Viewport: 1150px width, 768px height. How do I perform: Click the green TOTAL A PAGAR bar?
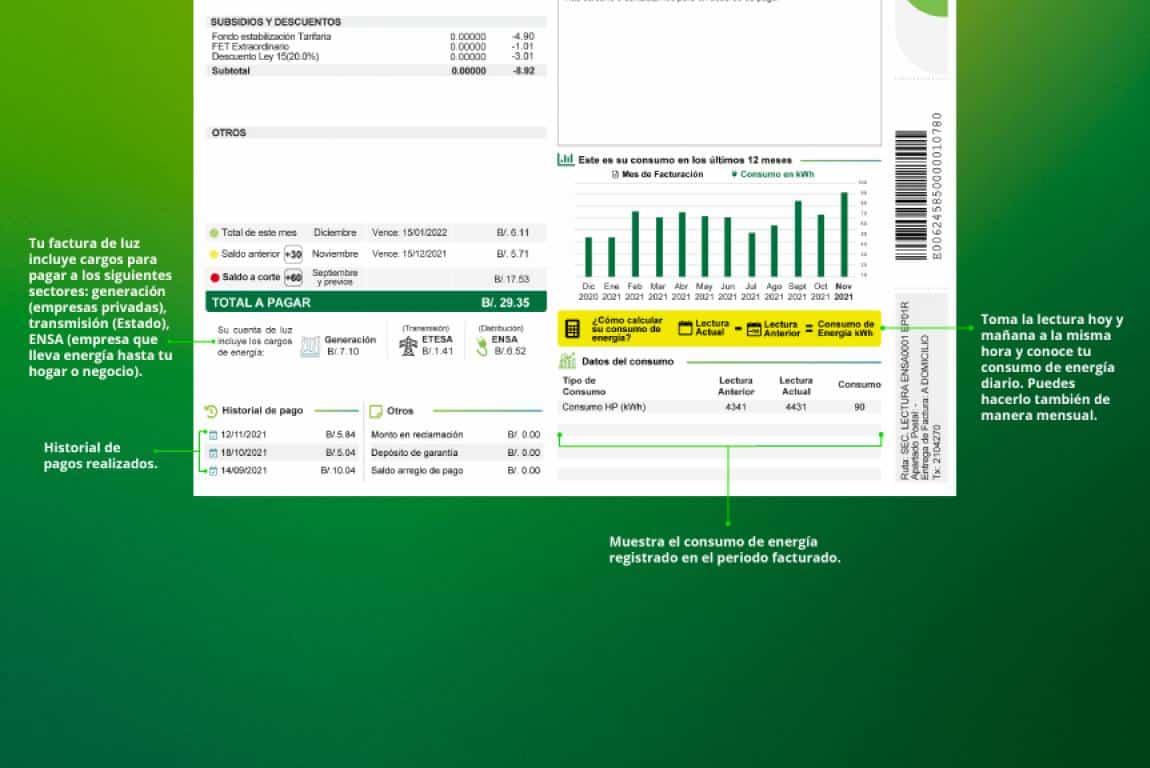[376, 302]
